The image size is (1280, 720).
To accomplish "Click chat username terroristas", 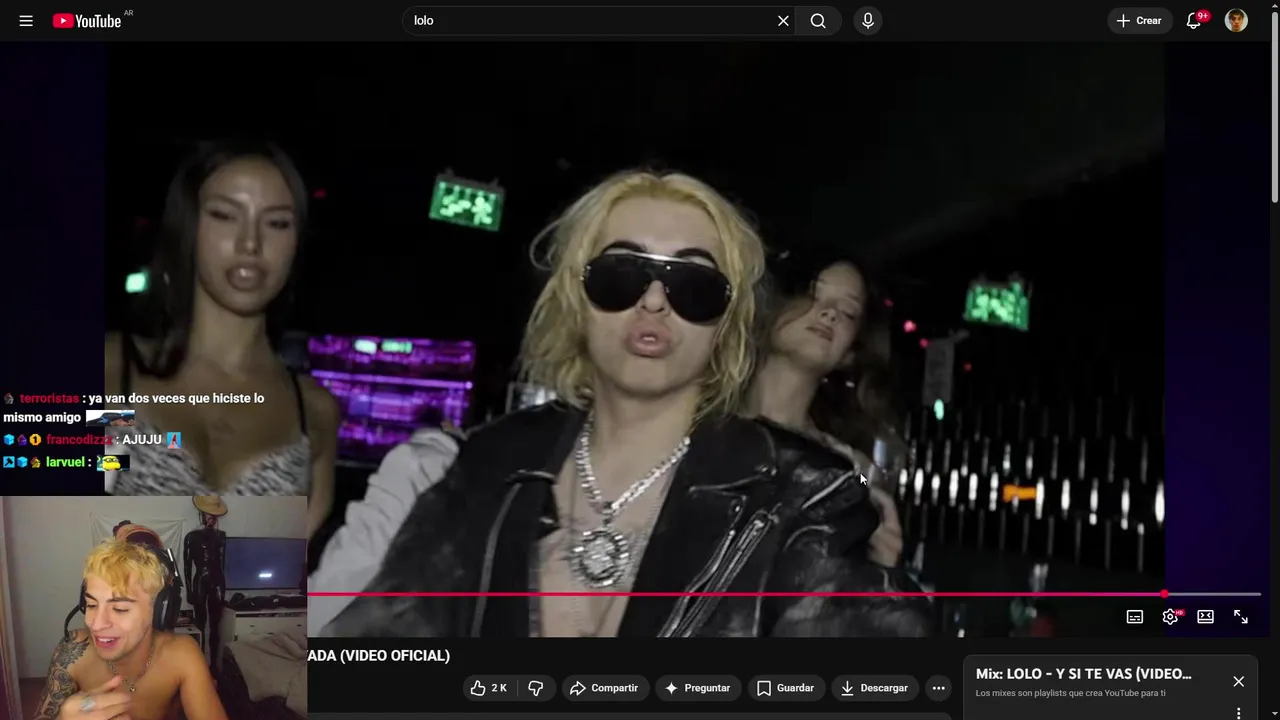I will [x=49, y=399].
